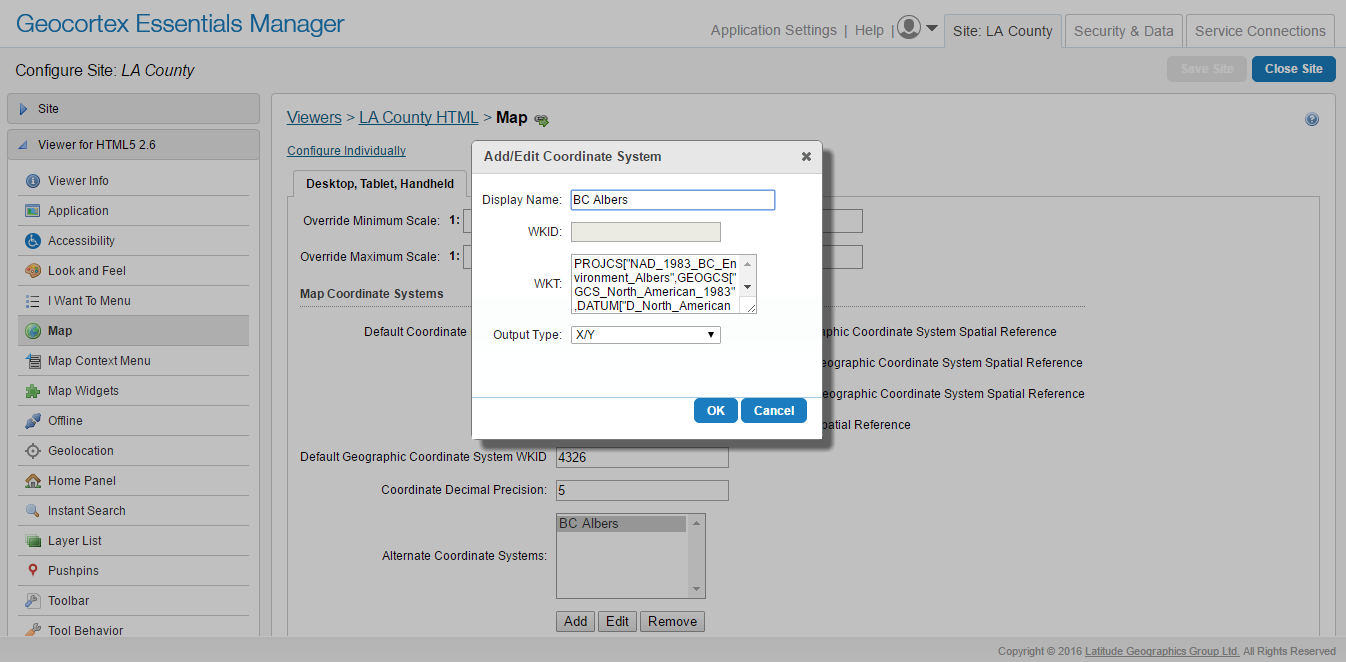Remove the selected coordinate system
1346x662 pixels.
coord(672,621)
